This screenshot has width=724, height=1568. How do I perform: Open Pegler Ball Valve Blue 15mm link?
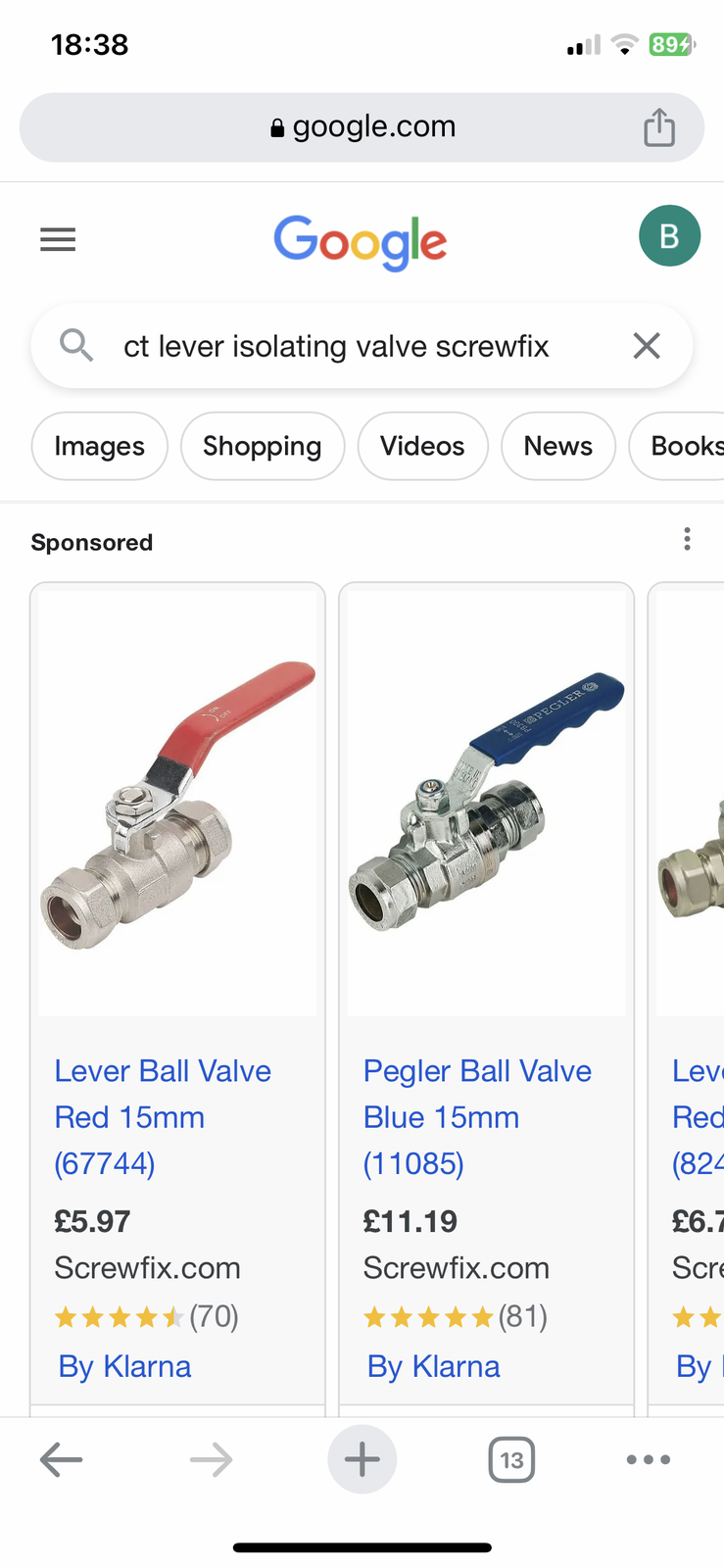477,1117
